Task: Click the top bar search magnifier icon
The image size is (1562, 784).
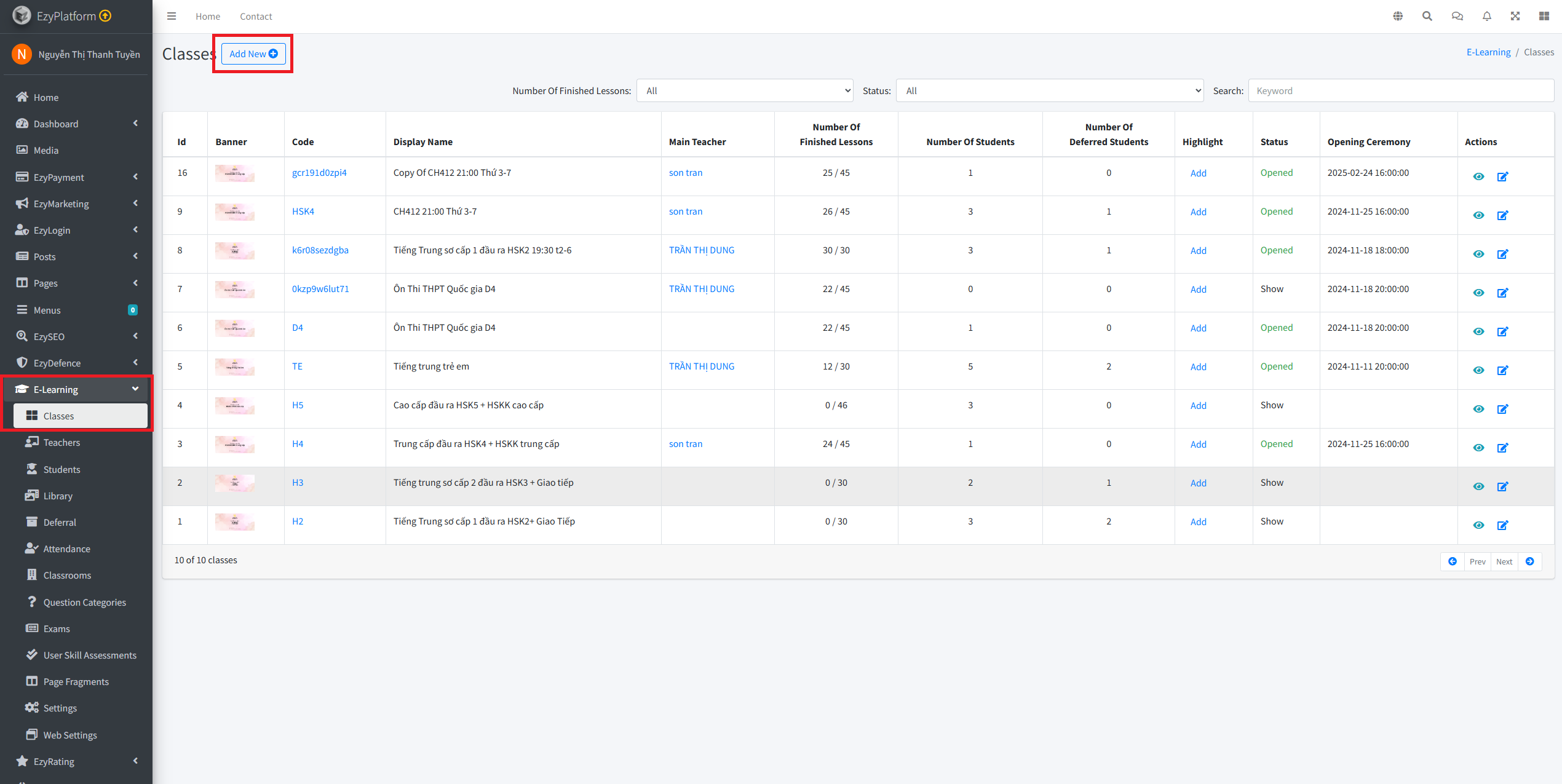Action: tap(1427, 17)
